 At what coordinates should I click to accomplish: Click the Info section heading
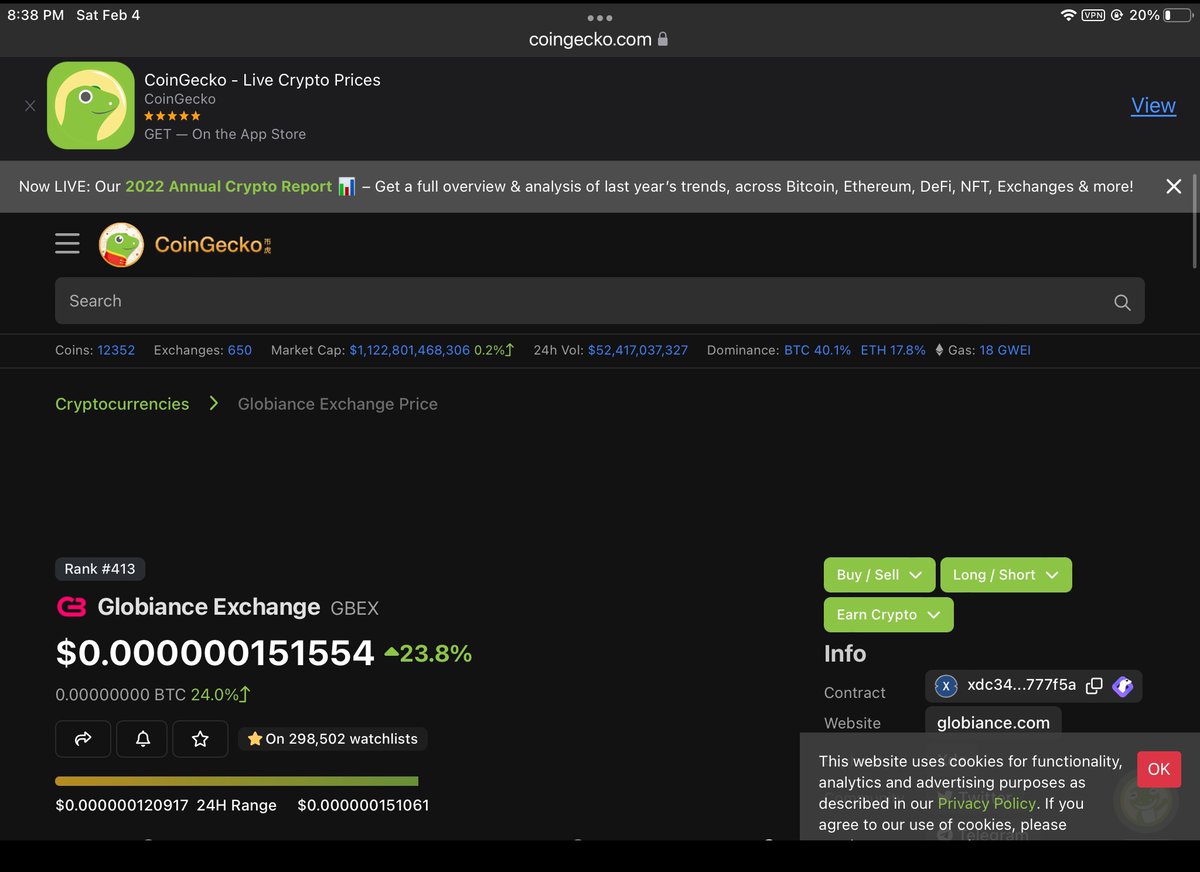click(845, 654)
